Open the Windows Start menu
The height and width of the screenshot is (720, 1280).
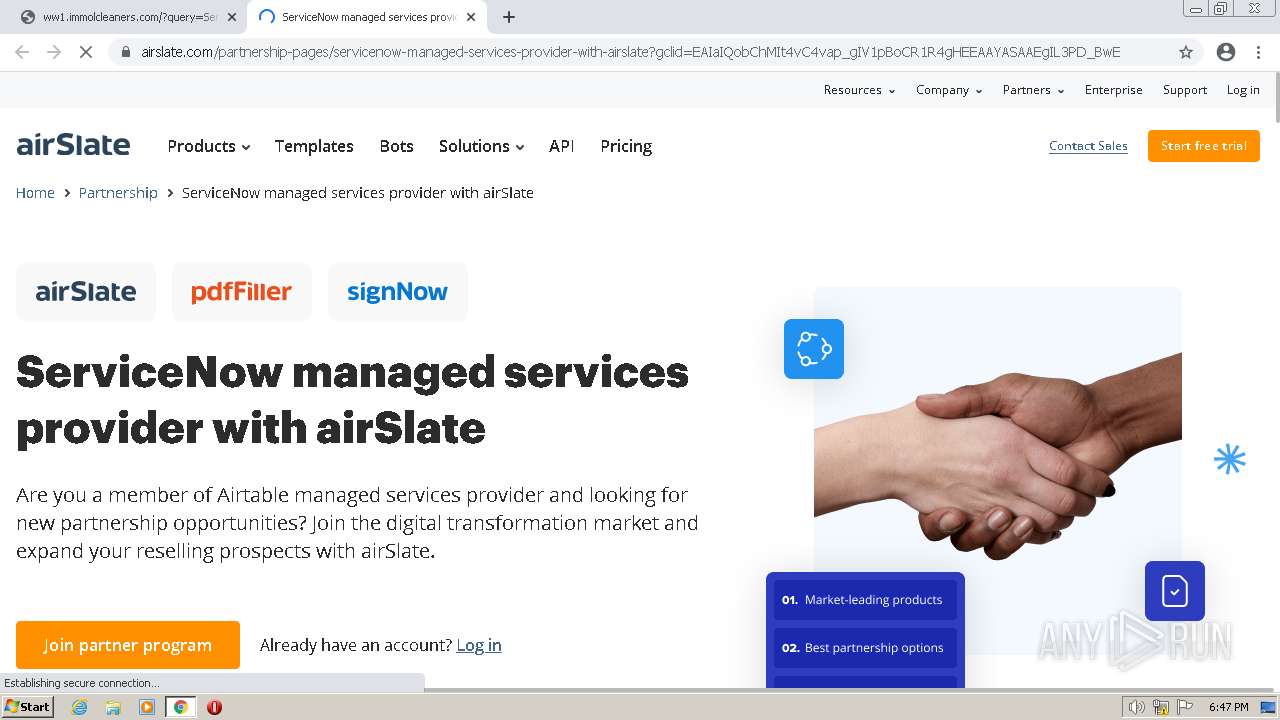(x=27, y=707)
